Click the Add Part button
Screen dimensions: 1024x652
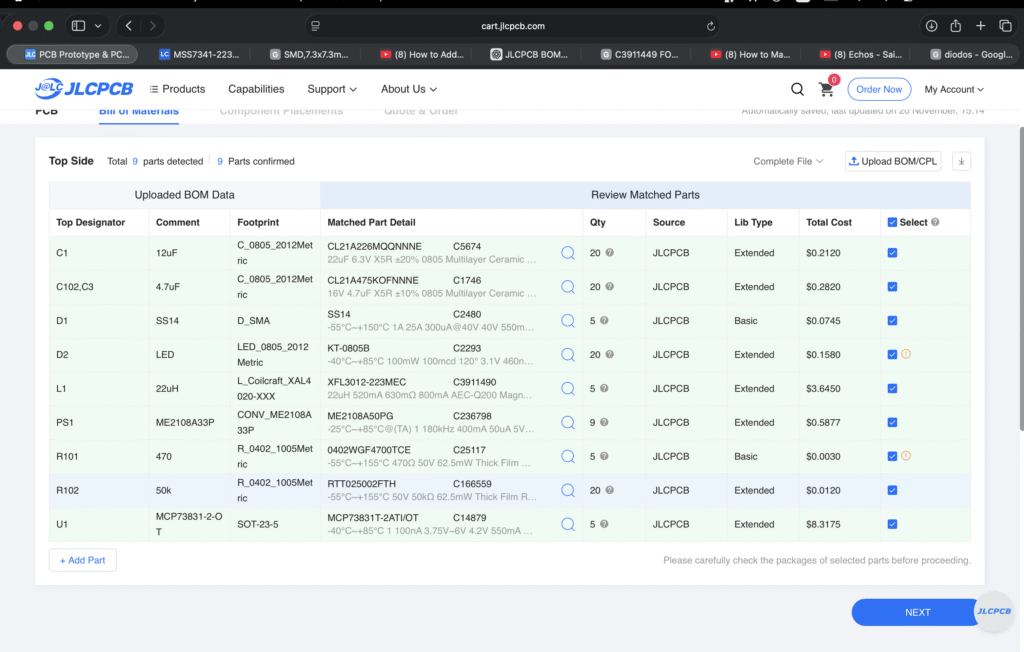[x=83, y=560]
